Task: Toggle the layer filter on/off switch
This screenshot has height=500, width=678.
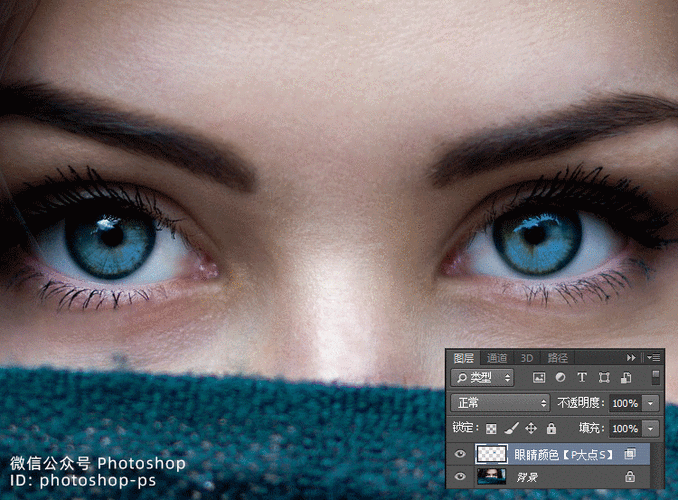Action: 656,378
